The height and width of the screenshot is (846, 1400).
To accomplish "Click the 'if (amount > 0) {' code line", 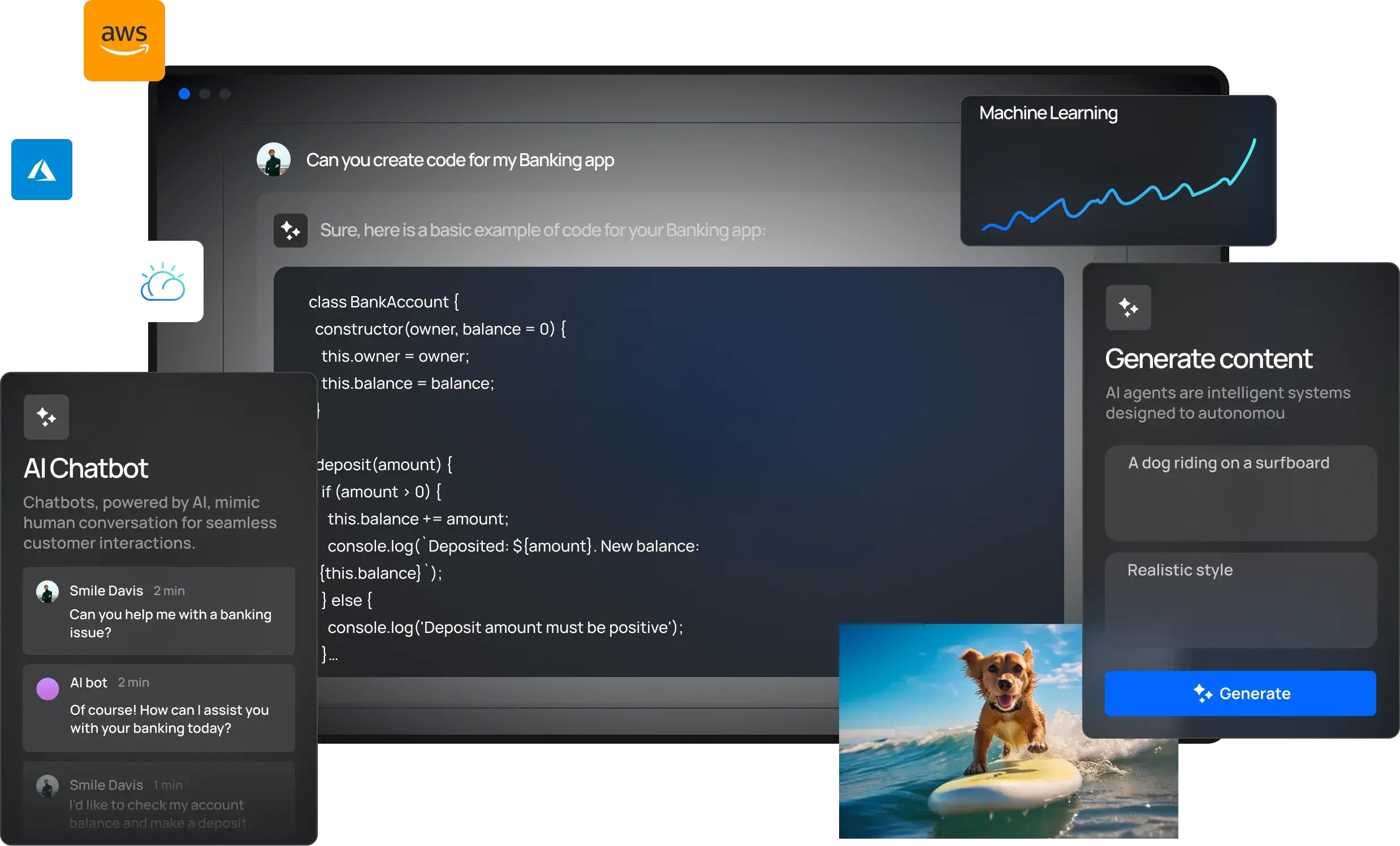I will click(x=381, y=492).
